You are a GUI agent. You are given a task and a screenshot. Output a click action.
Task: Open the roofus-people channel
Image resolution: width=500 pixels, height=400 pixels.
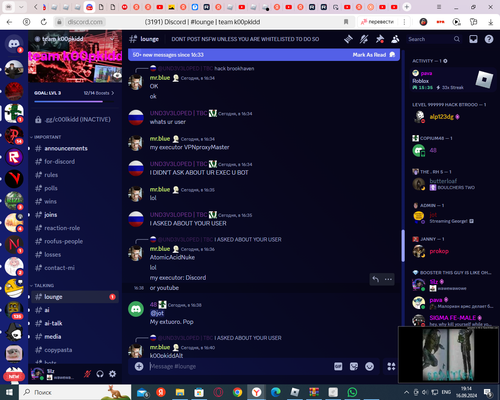(x=75, y=241)
